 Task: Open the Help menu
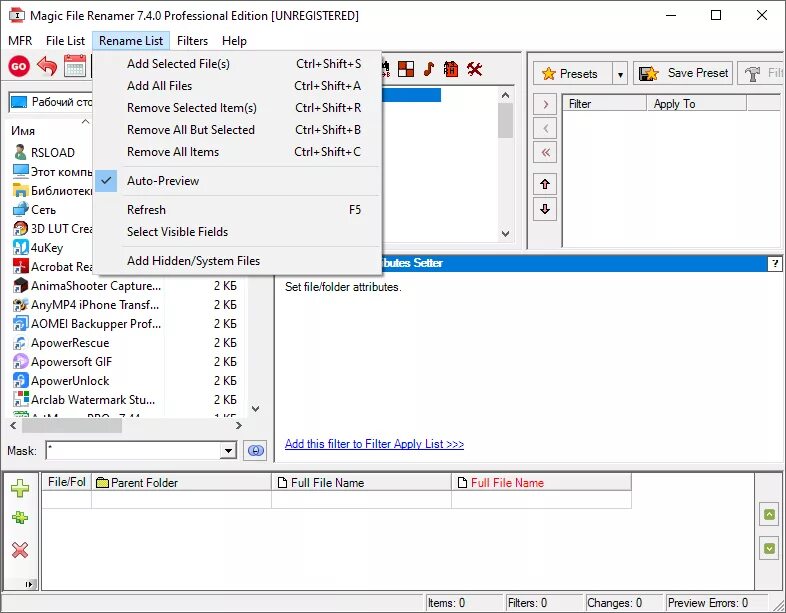234,41
